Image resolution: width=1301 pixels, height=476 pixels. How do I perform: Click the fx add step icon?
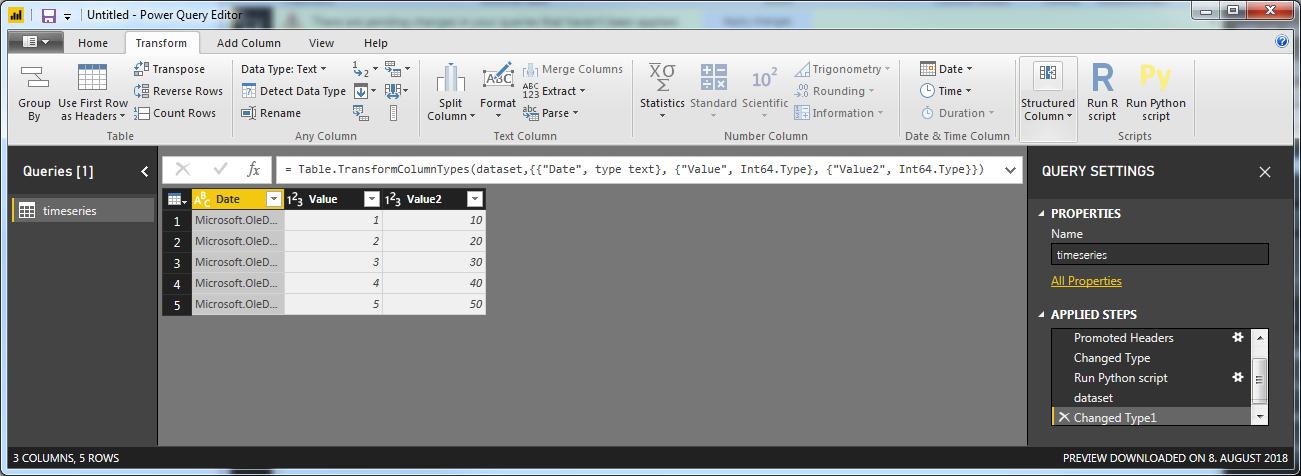point(254,170)
